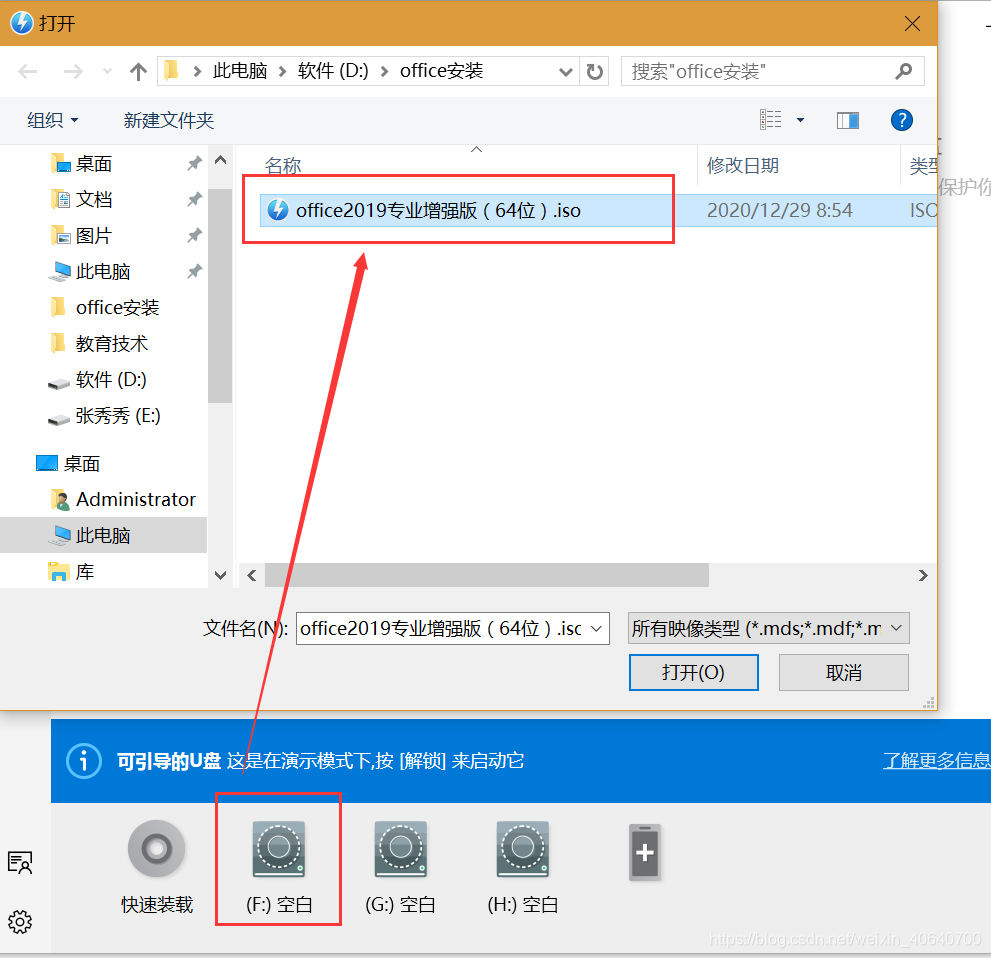991x958 pixels.
Task: Sort by 名称 column header
Action: (x=283, y=166)
